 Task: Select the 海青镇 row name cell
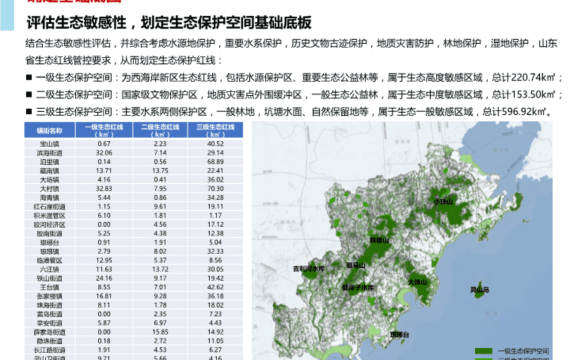(x=50, y=197)
